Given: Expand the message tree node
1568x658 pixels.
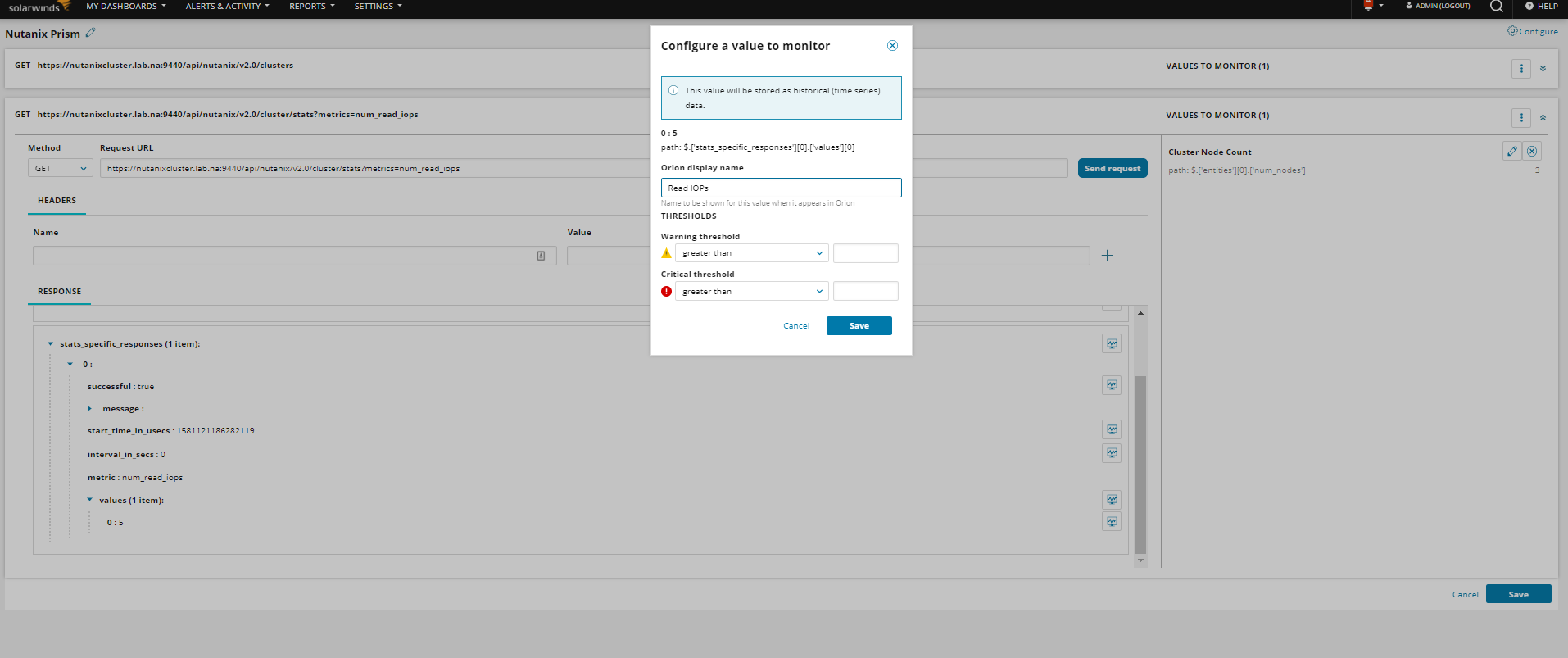Looking at the screenshot, I should tap(89, 409).
